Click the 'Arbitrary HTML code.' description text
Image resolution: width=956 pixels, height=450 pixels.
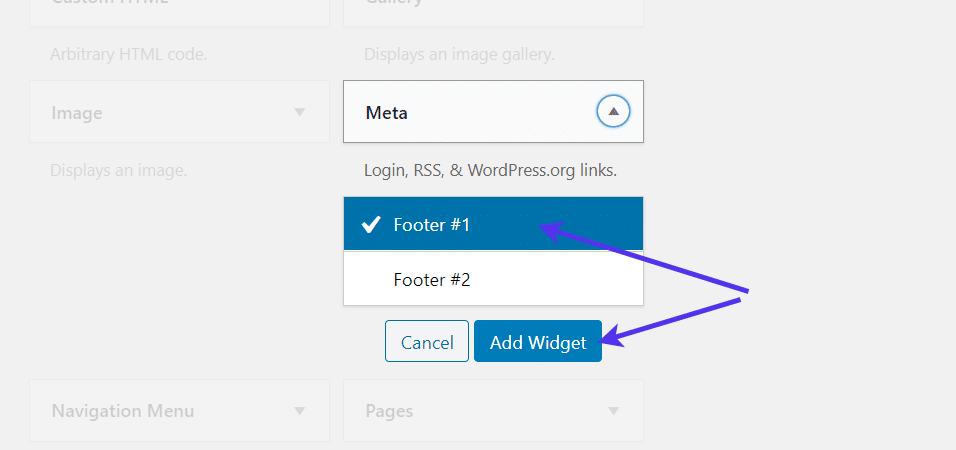click(x=128, y=54)
